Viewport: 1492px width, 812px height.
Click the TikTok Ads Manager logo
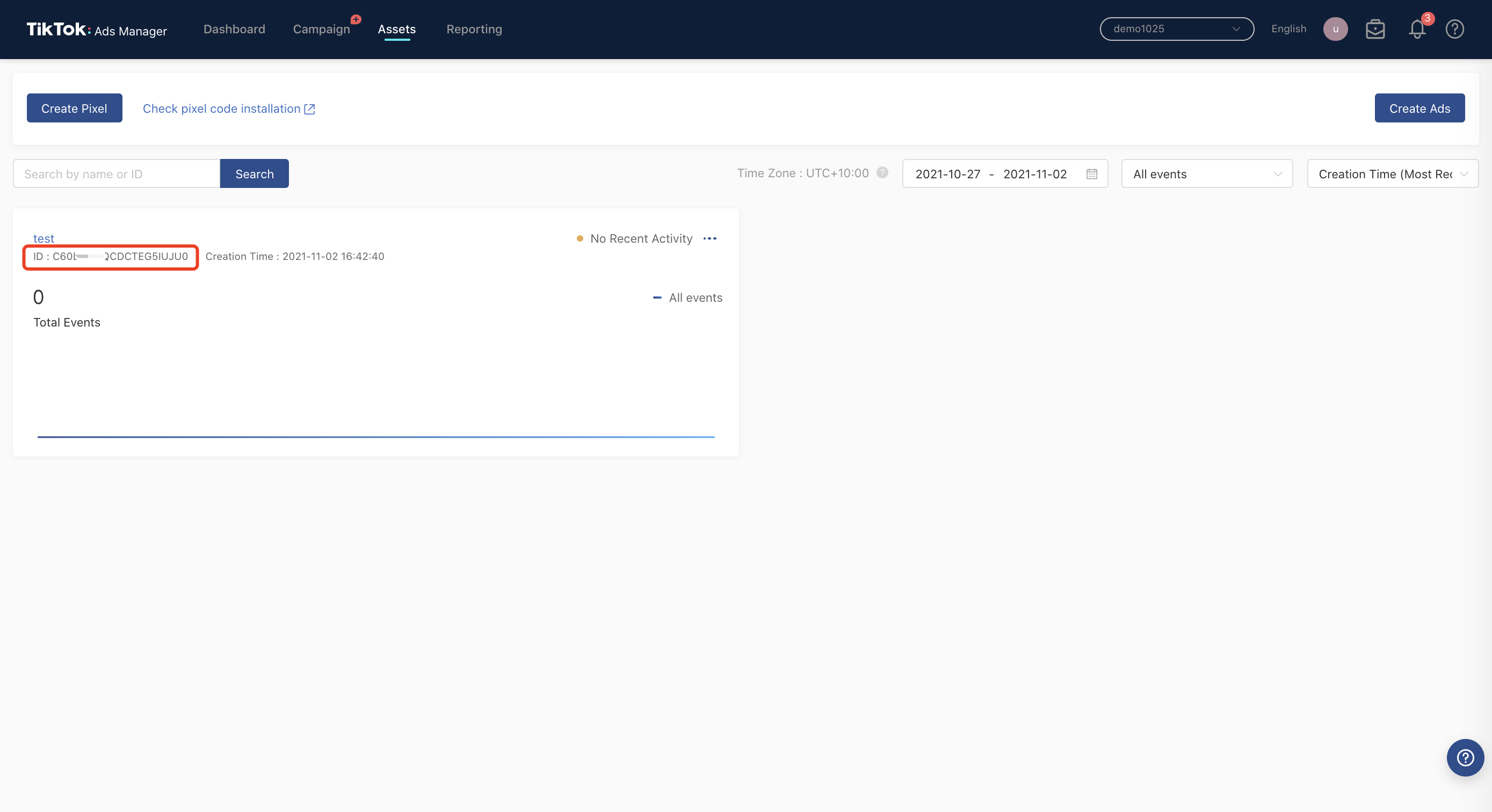[x=97, y=30]
